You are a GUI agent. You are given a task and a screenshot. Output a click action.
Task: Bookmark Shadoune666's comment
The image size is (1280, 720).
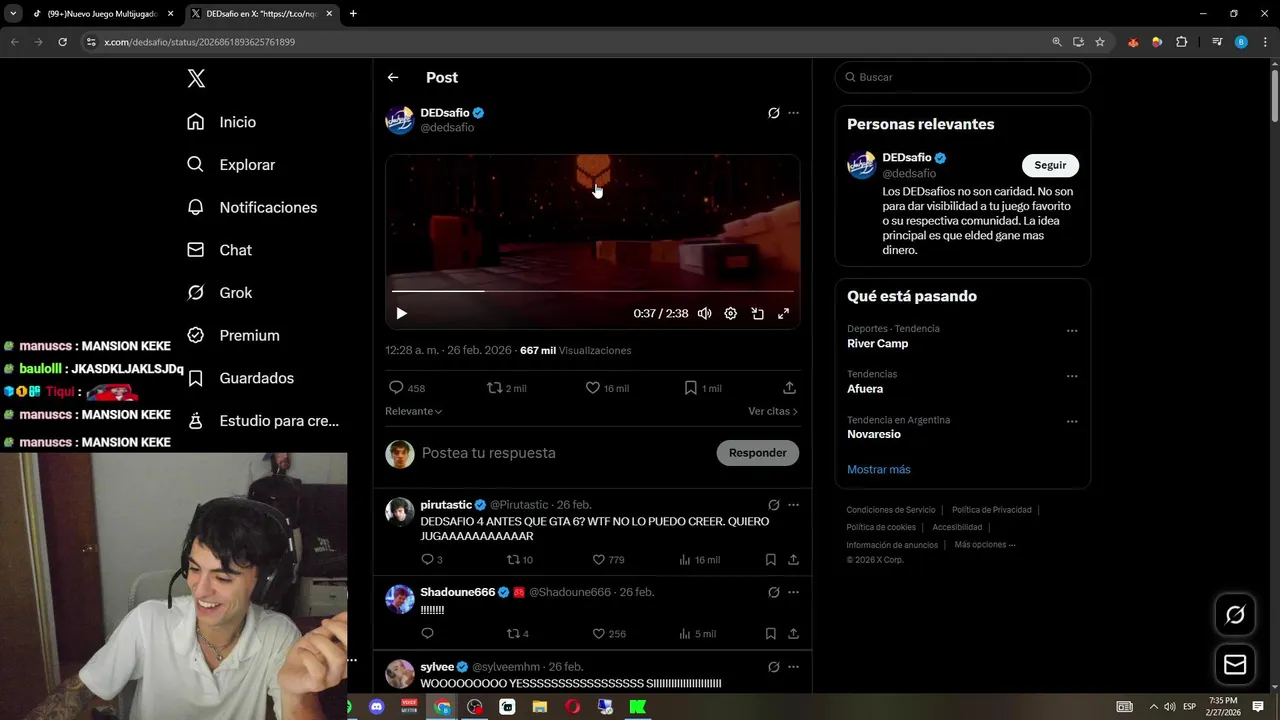pos(771,634)
